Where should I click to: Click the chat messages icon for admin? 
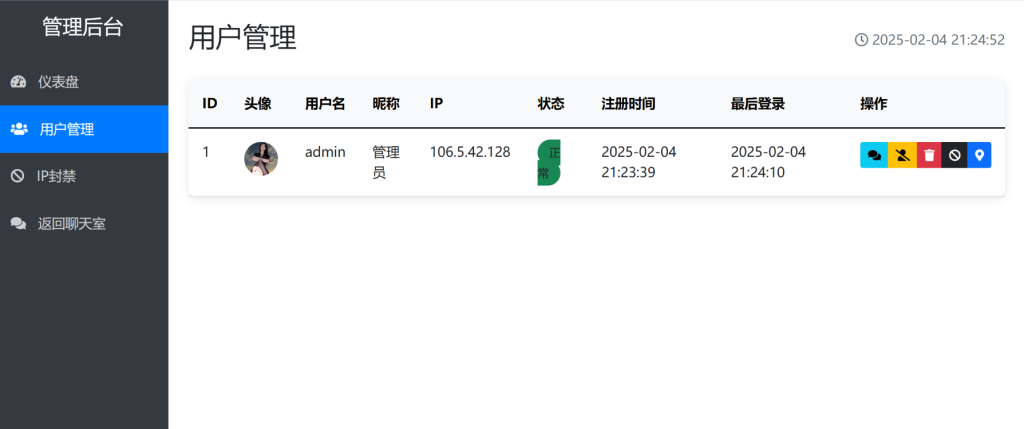point(874,155)
